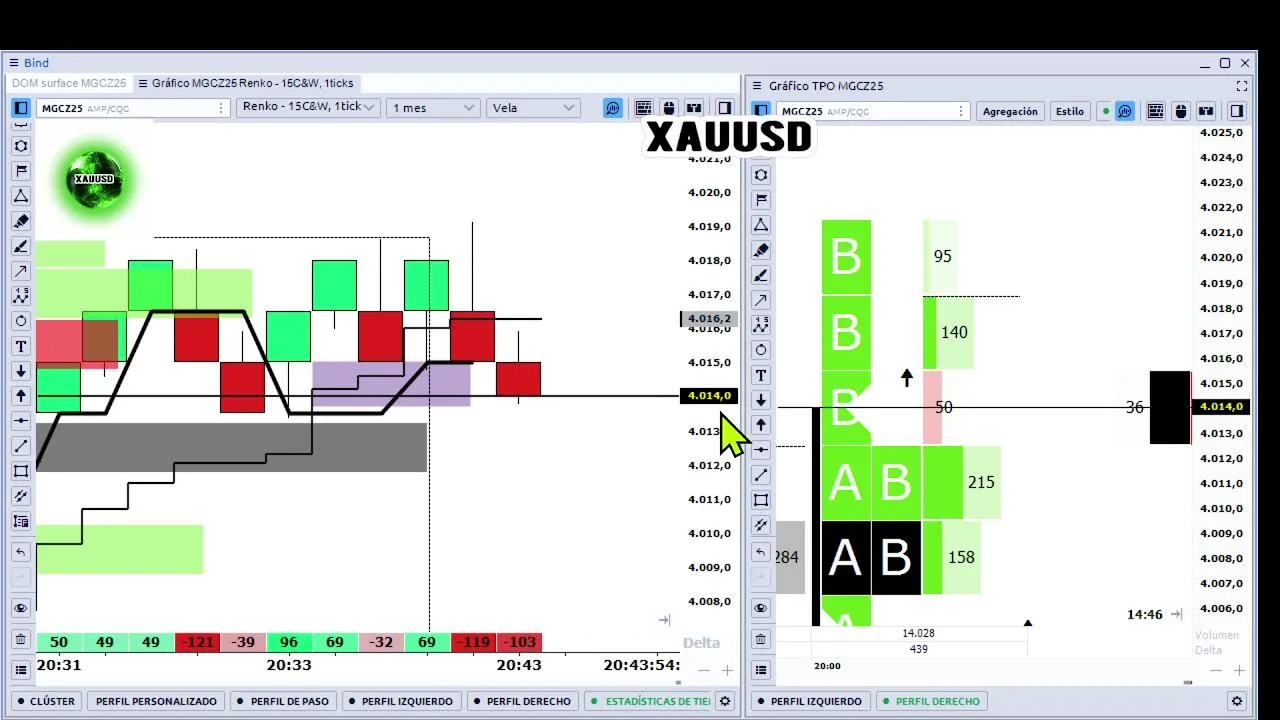Switch to DOM surface MGCZ25 tab
The height and width of the screenshot is (720, 1280).
pyautogui.click(x=68, y=83)
